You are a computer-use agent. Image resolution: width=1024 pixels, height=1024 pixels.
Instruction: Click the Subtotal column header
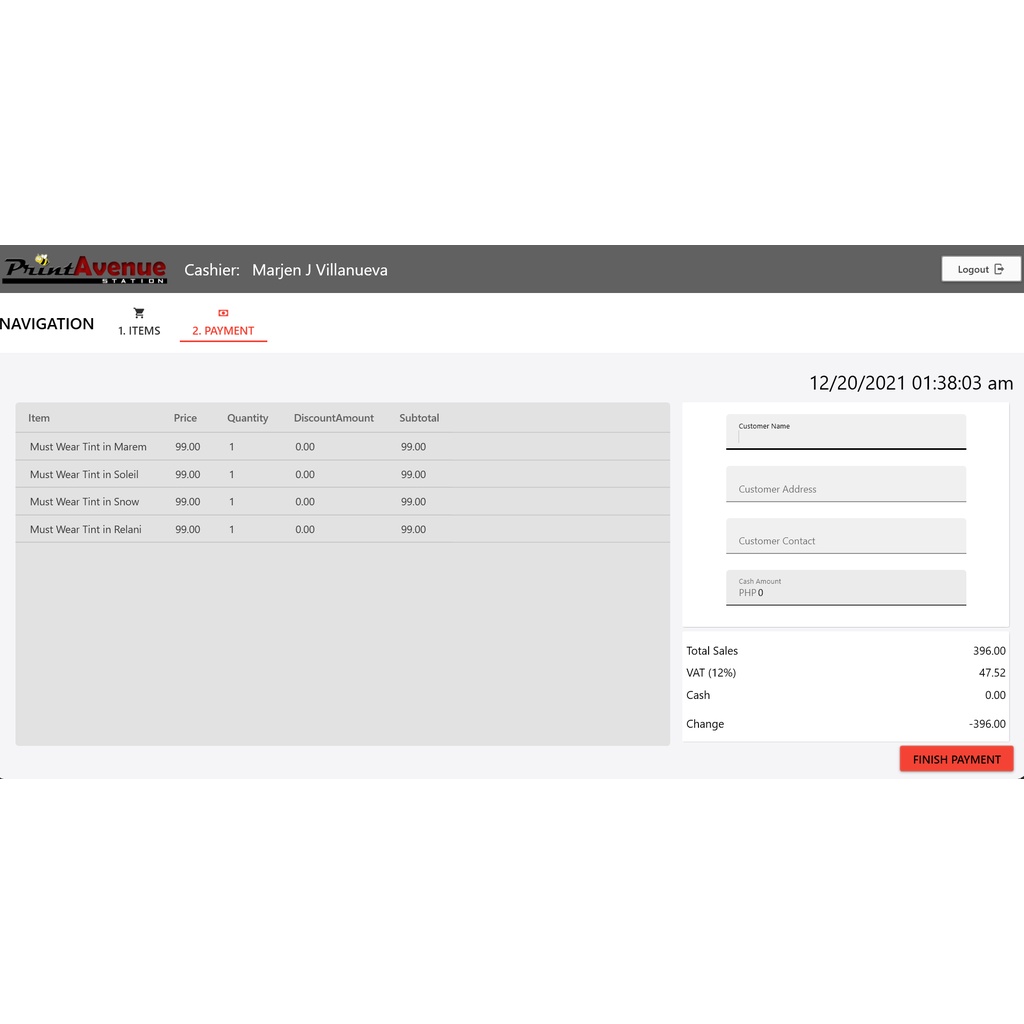pyautogui.click(x=419, y=418)
